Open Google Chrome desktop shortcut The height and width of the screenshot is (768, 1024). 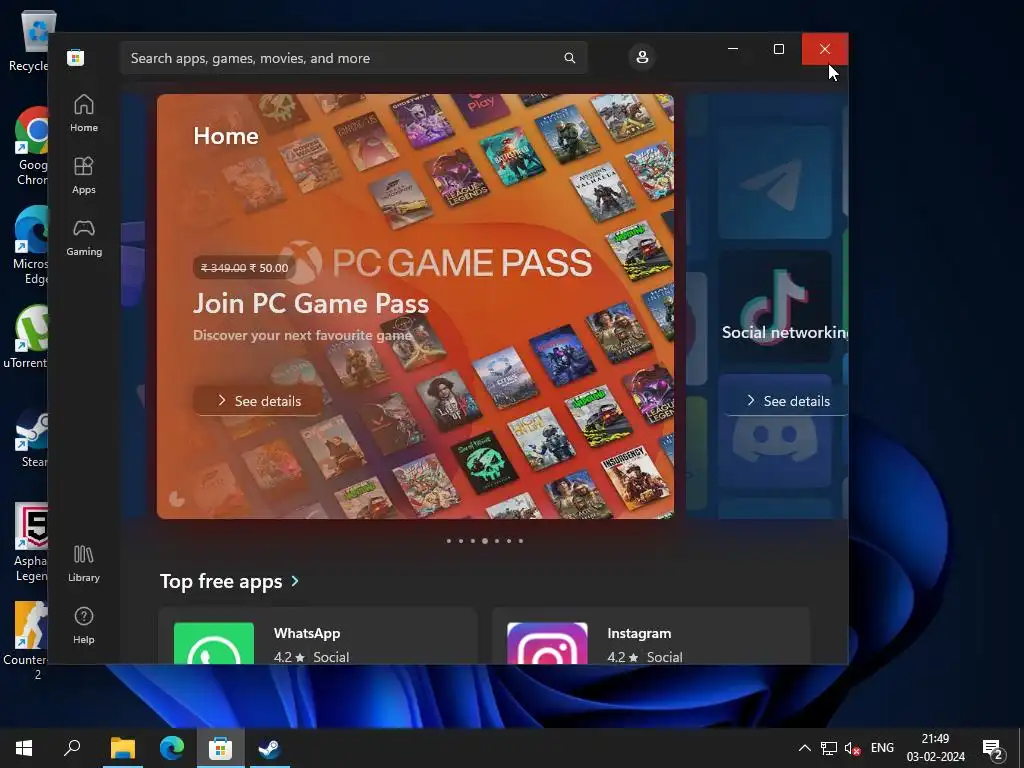pyautogui.click(x=31, y=145)
